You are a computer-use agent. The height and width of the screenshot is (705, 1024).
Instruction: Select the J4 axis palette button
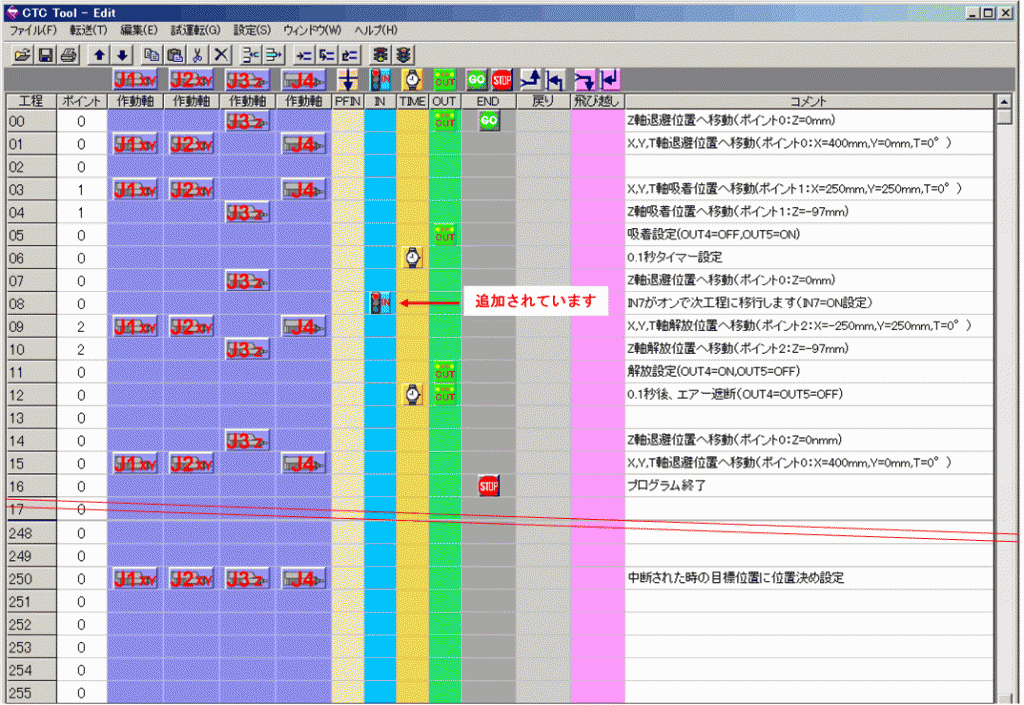pyautogui.click(x=304, y=80)
